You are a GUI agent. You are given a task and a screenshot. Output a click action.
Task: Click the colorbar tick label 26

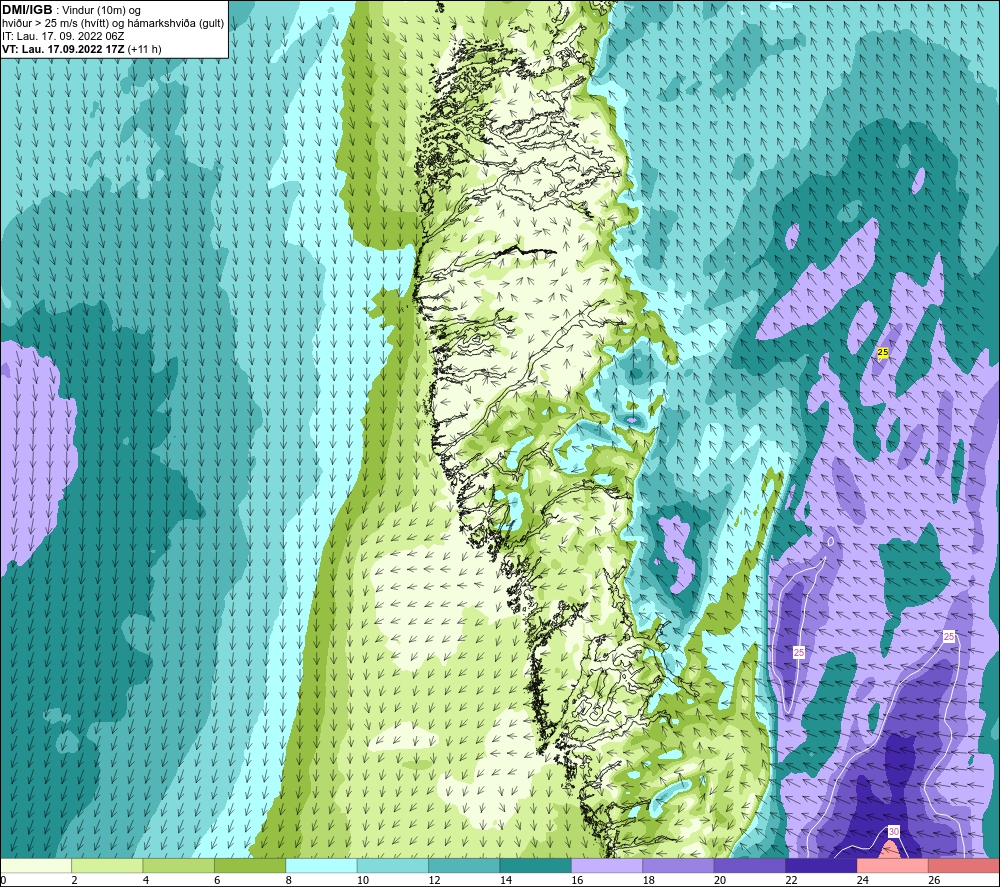coord(934,880)
